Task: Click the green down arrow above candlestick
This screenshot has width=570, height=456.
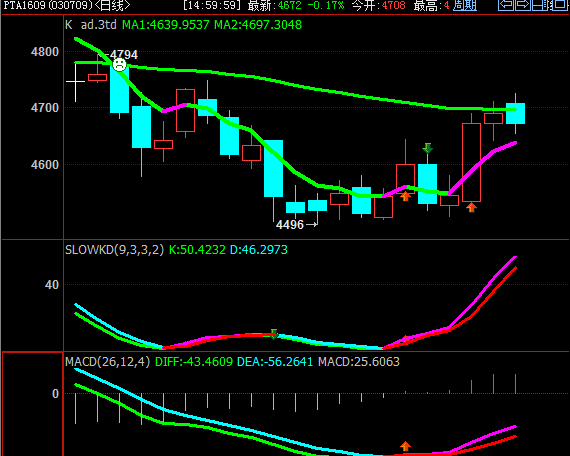Action: click(x=428, y=148)
